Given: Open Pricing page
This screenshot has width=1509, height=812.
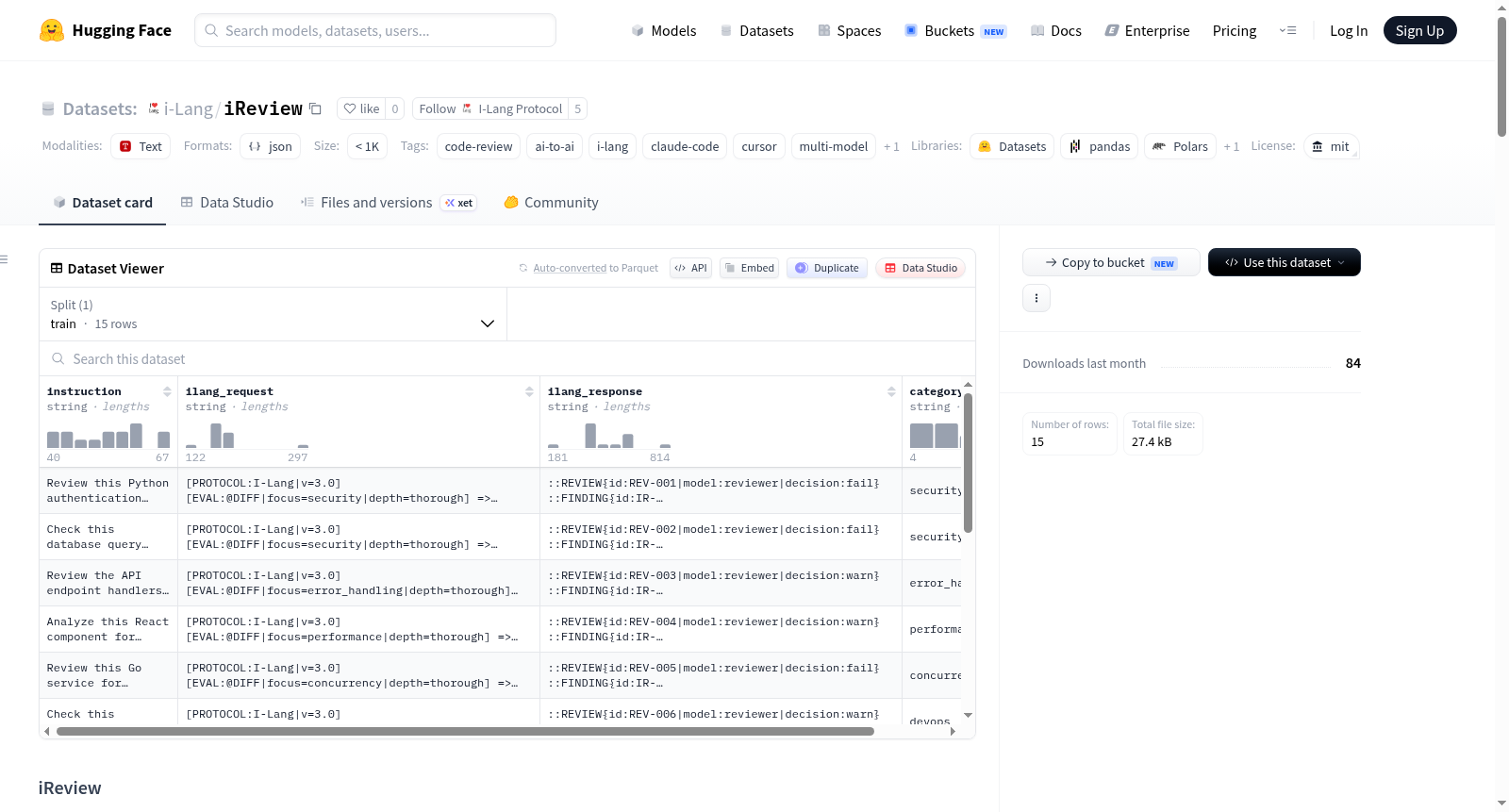Looking at the screenshot, I should click(x=1234, y=30).
